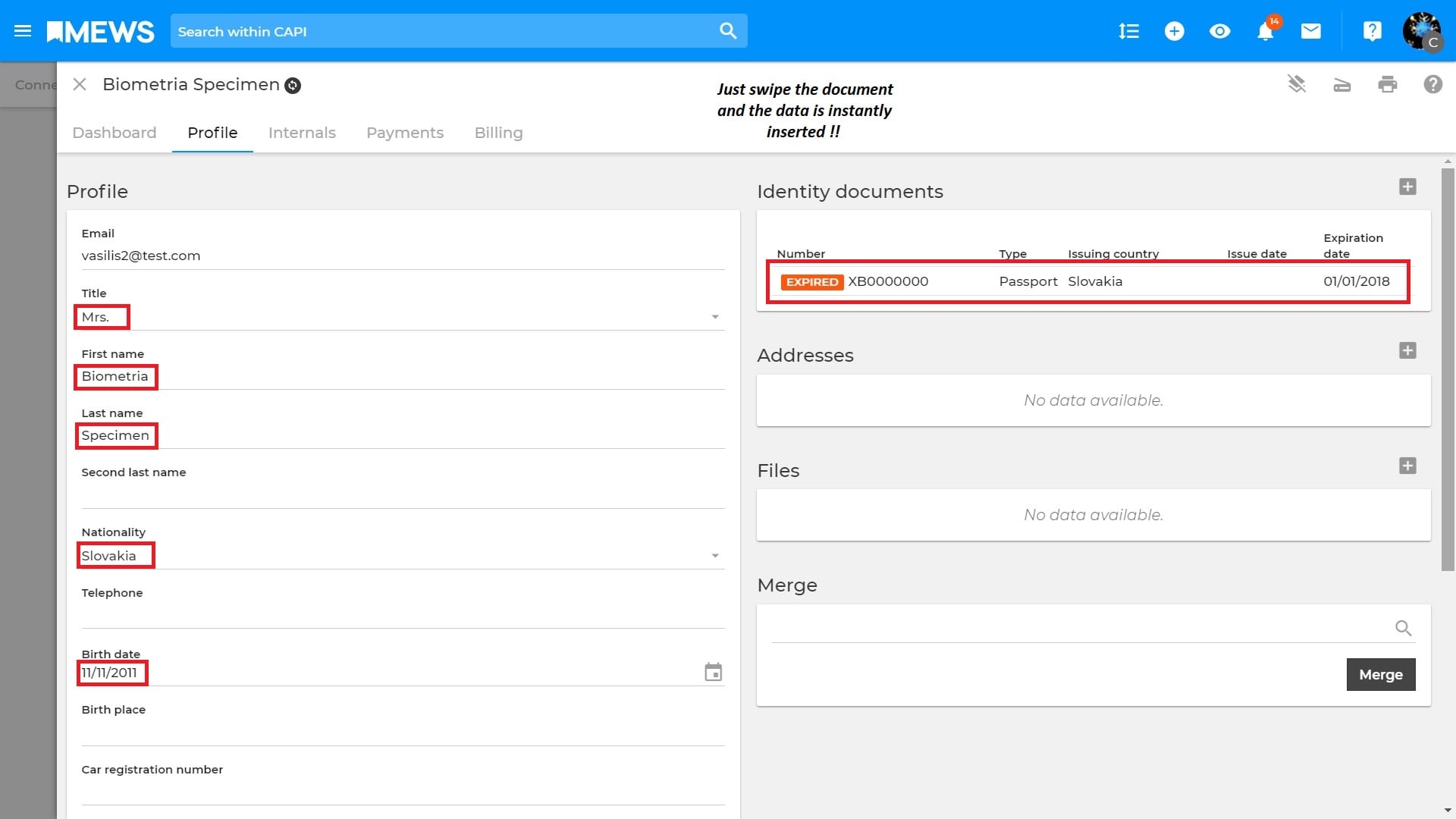Click the plus create icon in header
The width and height of the screenshot is (1456, 819).
pyautogui.click(x=1174, y=31)
